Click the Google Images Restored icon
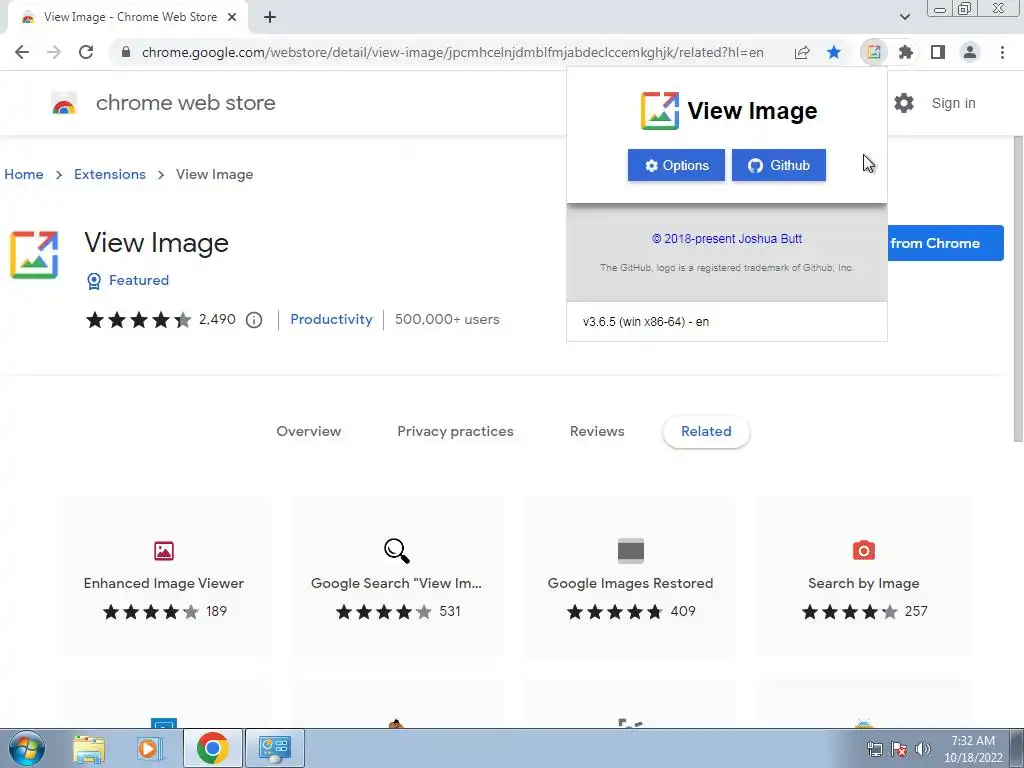 click(631, 551)
